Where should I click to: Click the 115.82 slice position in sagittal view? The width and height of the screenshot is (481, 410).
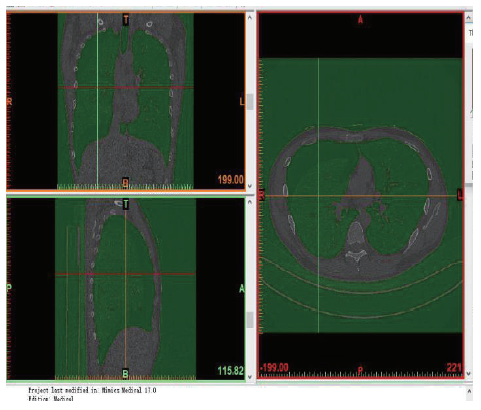[230, 371]
